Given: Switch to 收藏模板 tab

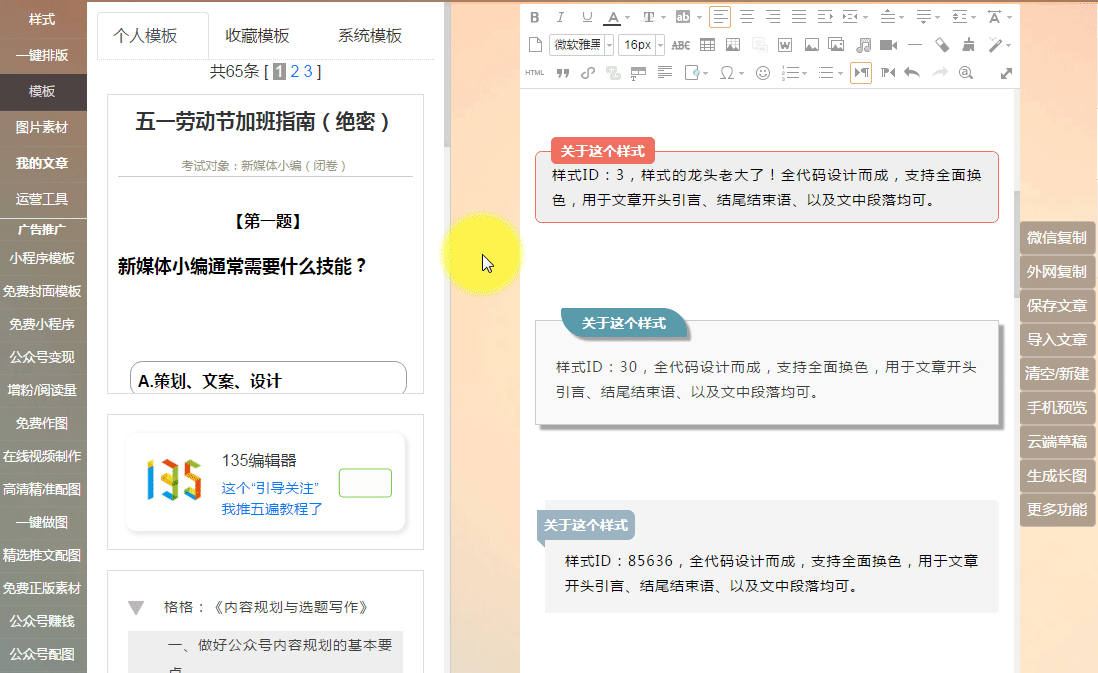Looking at the screenshot, I should click(257, 36).
